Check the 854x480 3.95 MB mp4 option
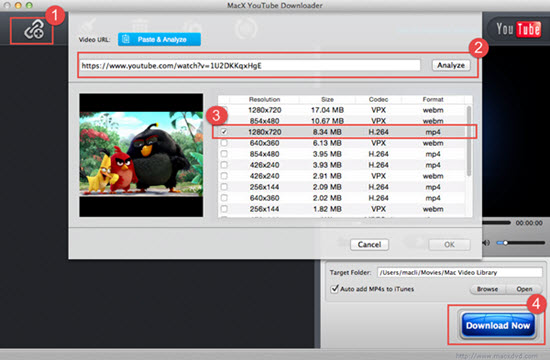 coord(224,154)
